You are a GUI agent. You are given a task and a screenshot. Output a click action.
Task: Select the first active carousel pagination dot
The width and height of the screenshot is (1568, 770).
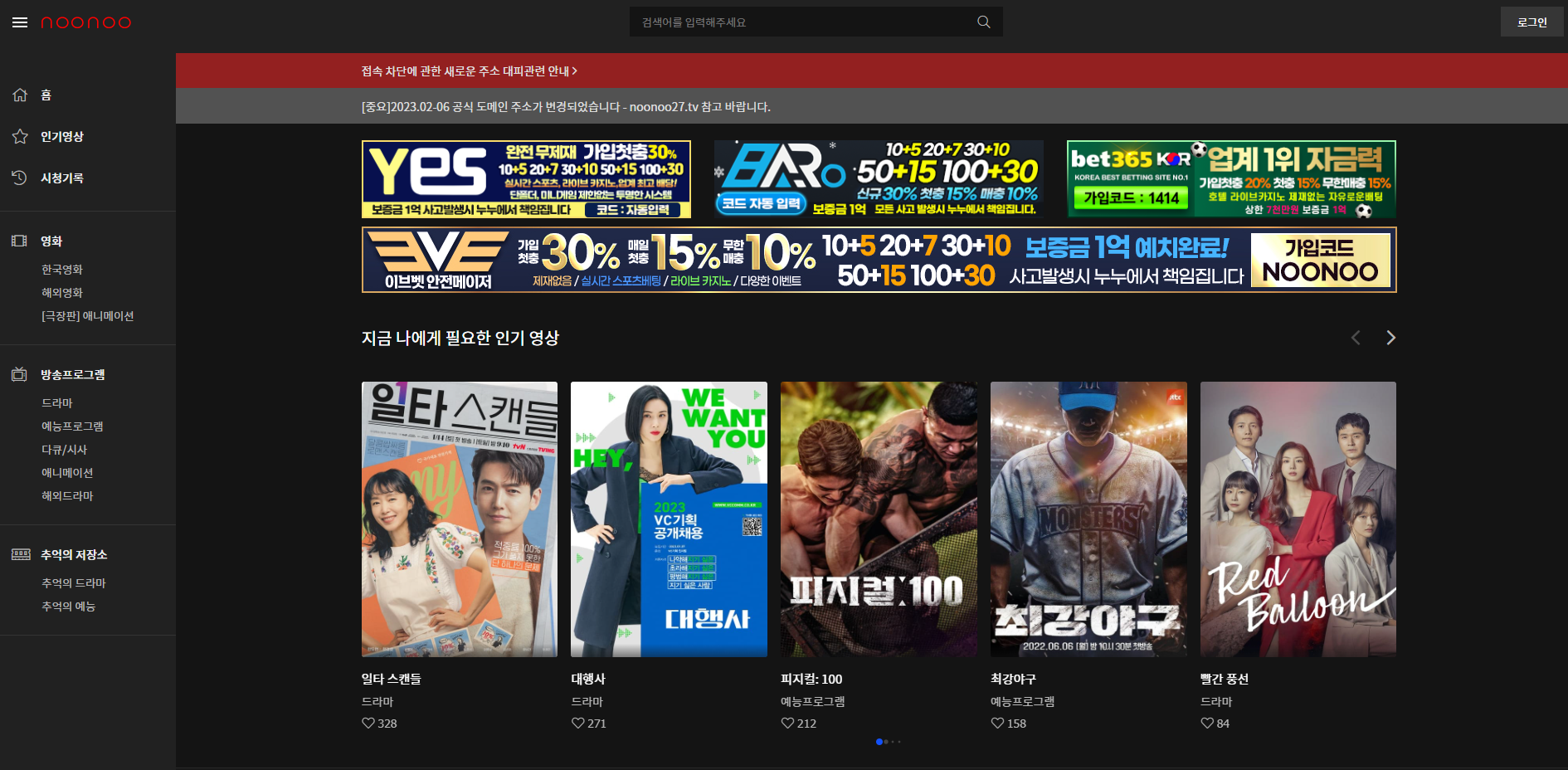[x=879, y=742]
